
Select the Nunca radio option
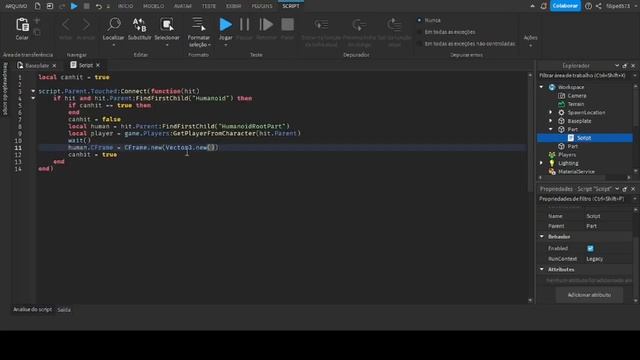tap(419, 20)
